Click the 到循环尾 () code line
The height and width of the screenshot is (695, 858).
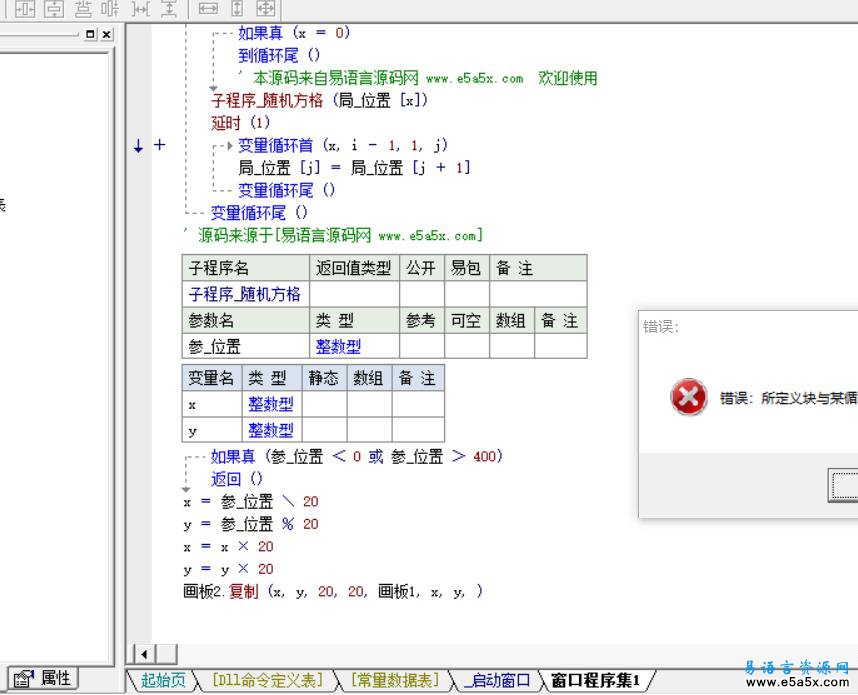pos(279,55)
